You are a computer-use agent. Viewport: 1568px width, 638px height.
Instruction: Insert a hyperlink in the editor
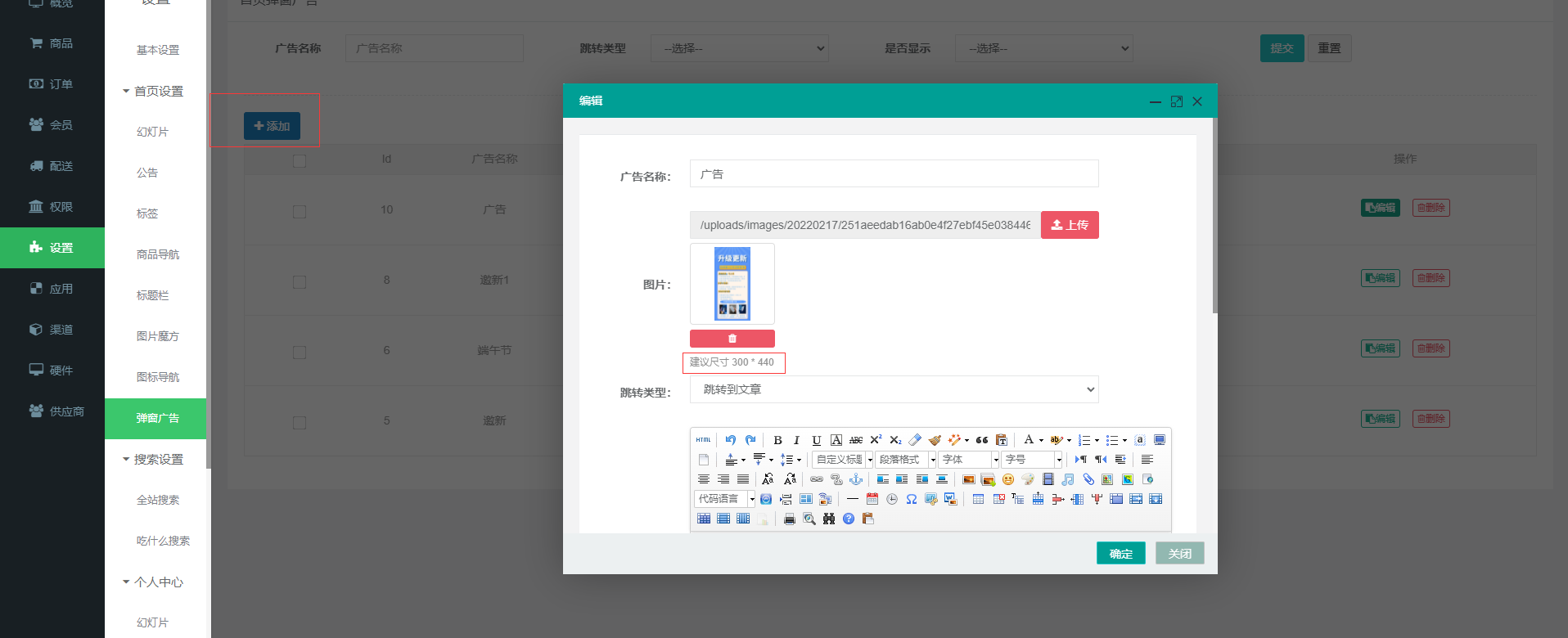pos(817,479)
